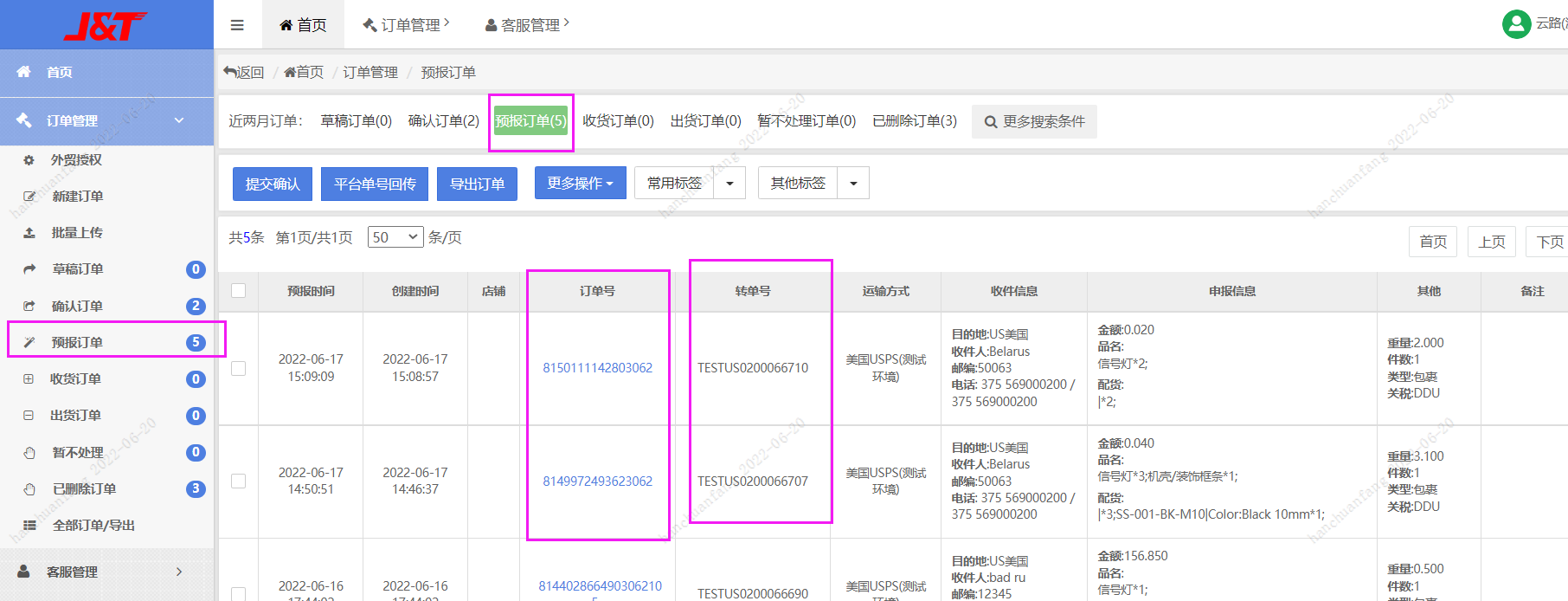Click the 返回 back arrow icon

(x=229, y=72)
